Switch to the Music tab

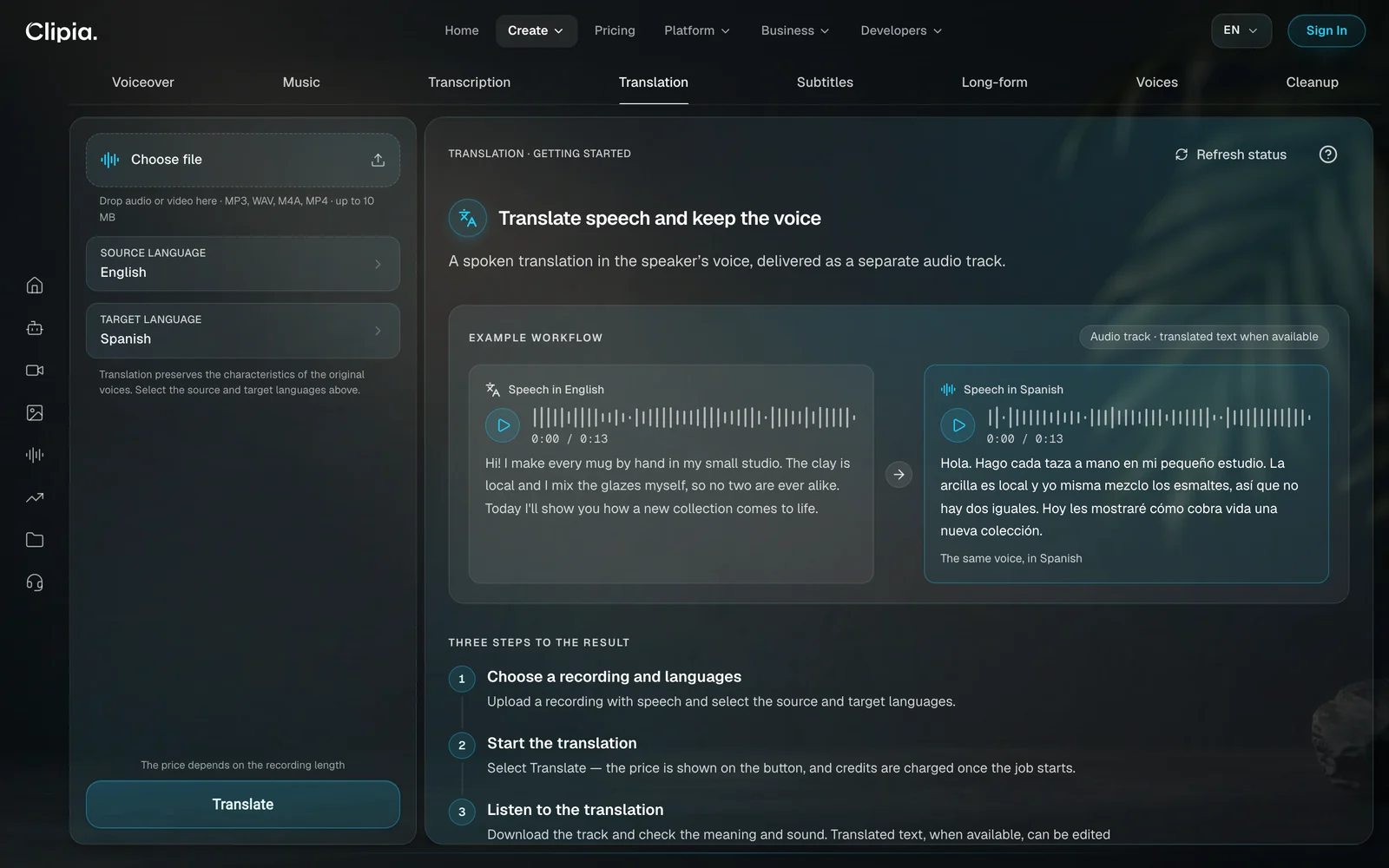pos(301,82)
